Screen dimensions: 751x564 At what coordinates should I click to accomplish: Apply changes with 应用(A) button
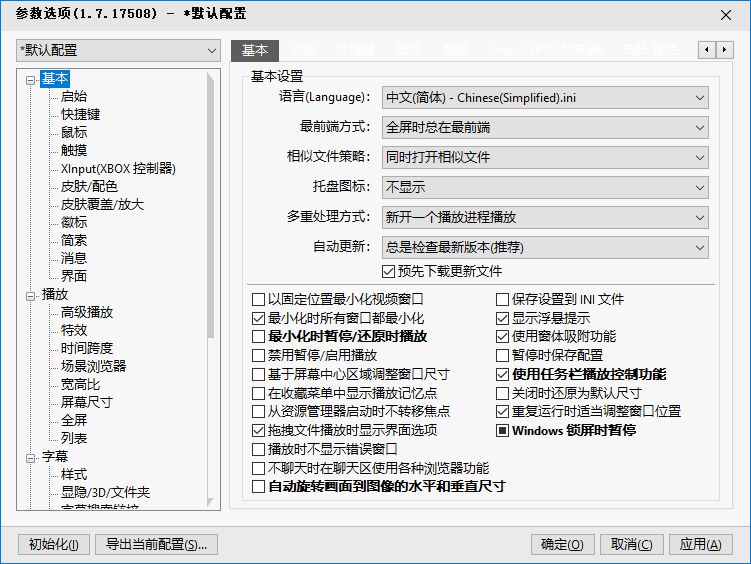click(x=700, y=545)
